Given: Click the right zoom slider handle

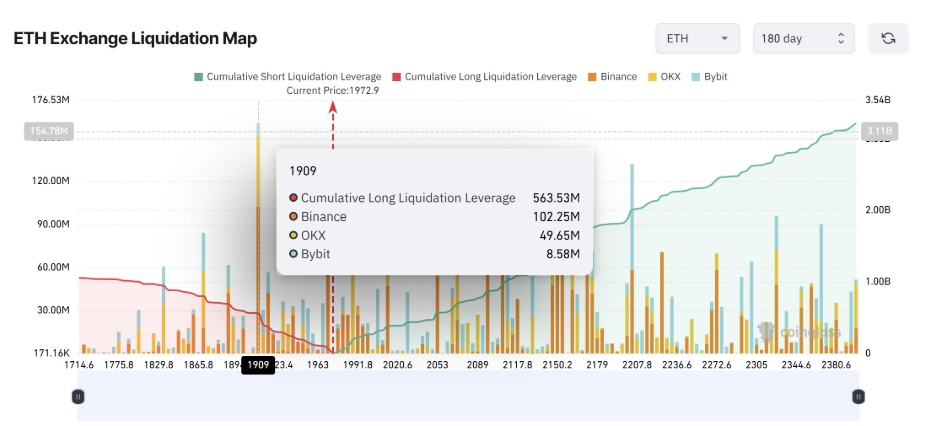Looking at the screenshot, I should coord(858,396).
